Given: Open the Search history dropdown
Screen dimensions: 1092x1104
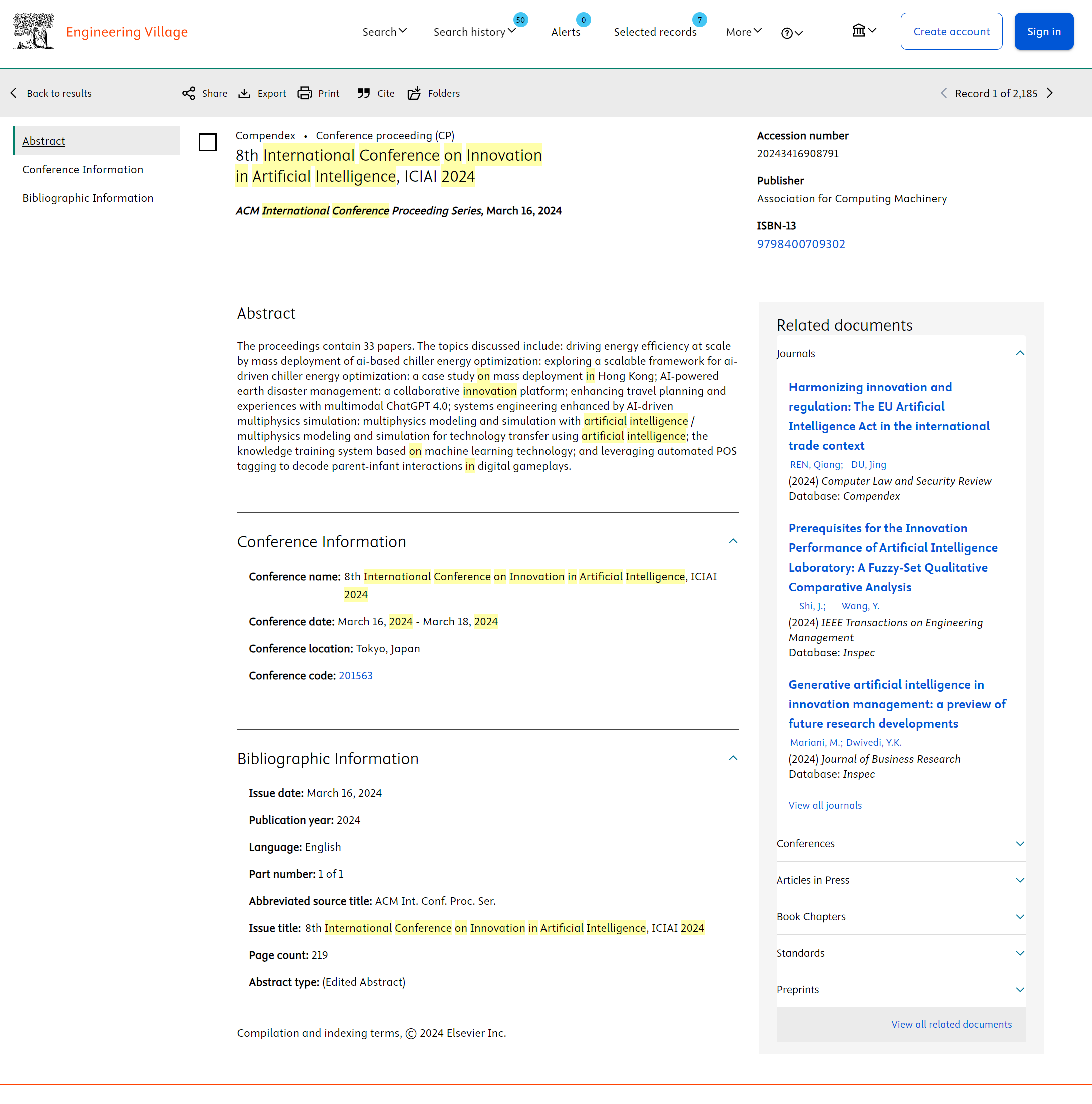Looking at the screenshot, I should 474,32.
